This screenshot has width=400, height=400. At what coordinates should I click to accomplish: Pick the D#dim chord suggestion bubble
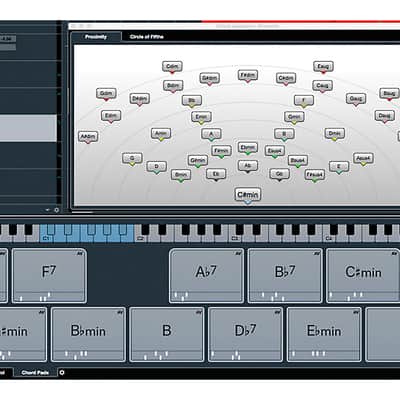(140, 99)
